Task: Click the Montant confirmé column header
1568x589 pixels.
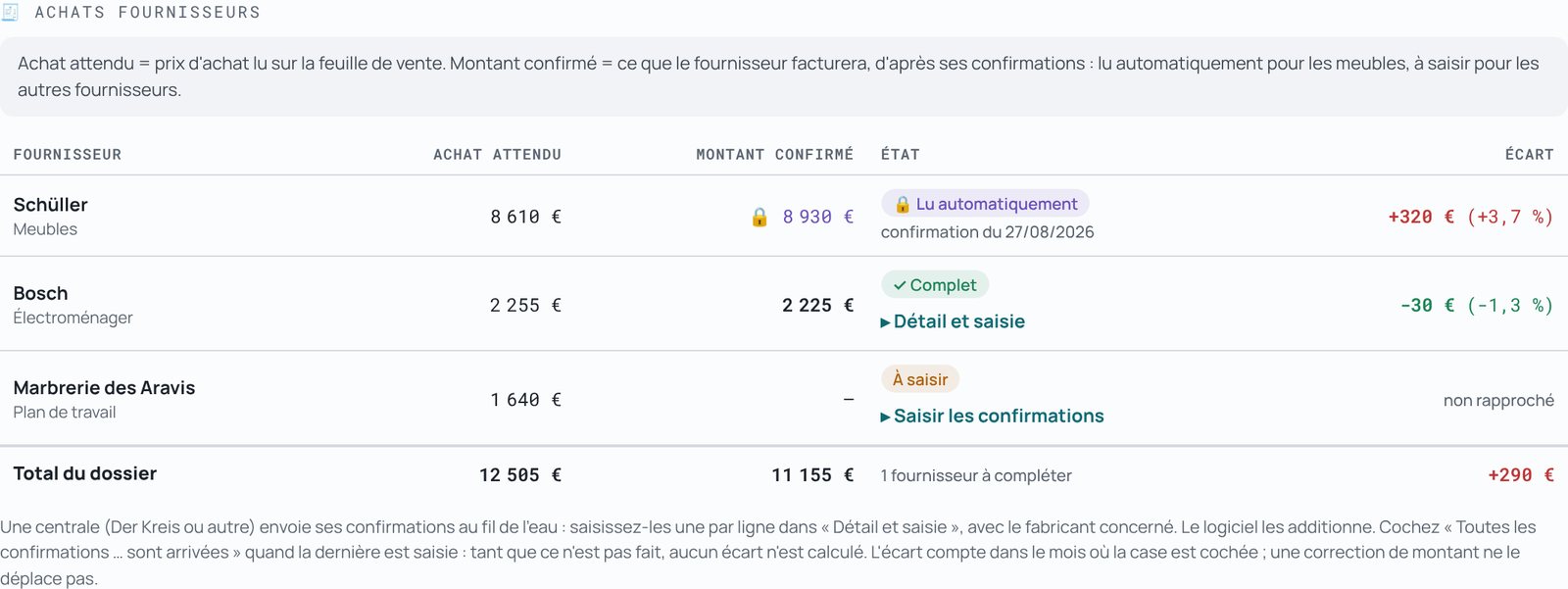Action: pos(774,155)
